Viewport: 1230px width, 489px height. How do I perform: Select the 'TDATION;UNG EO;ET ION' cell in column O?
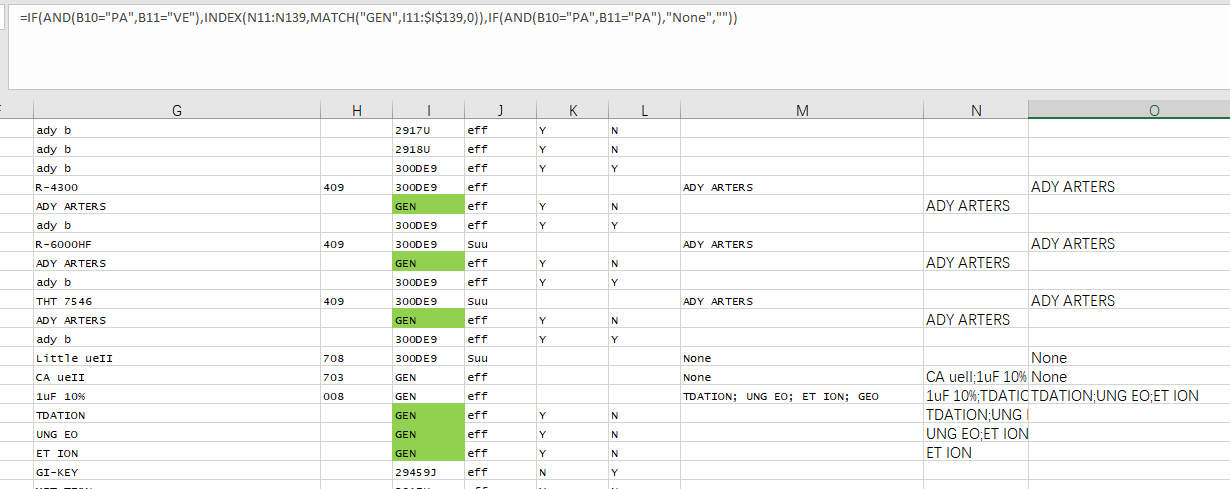tap(1129, 396)
